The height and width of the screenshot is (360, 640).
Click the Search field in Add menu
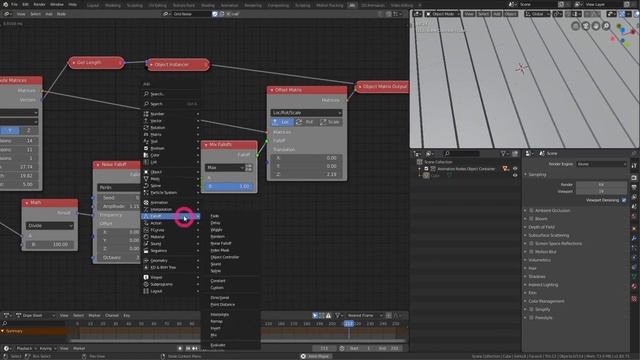171,94
